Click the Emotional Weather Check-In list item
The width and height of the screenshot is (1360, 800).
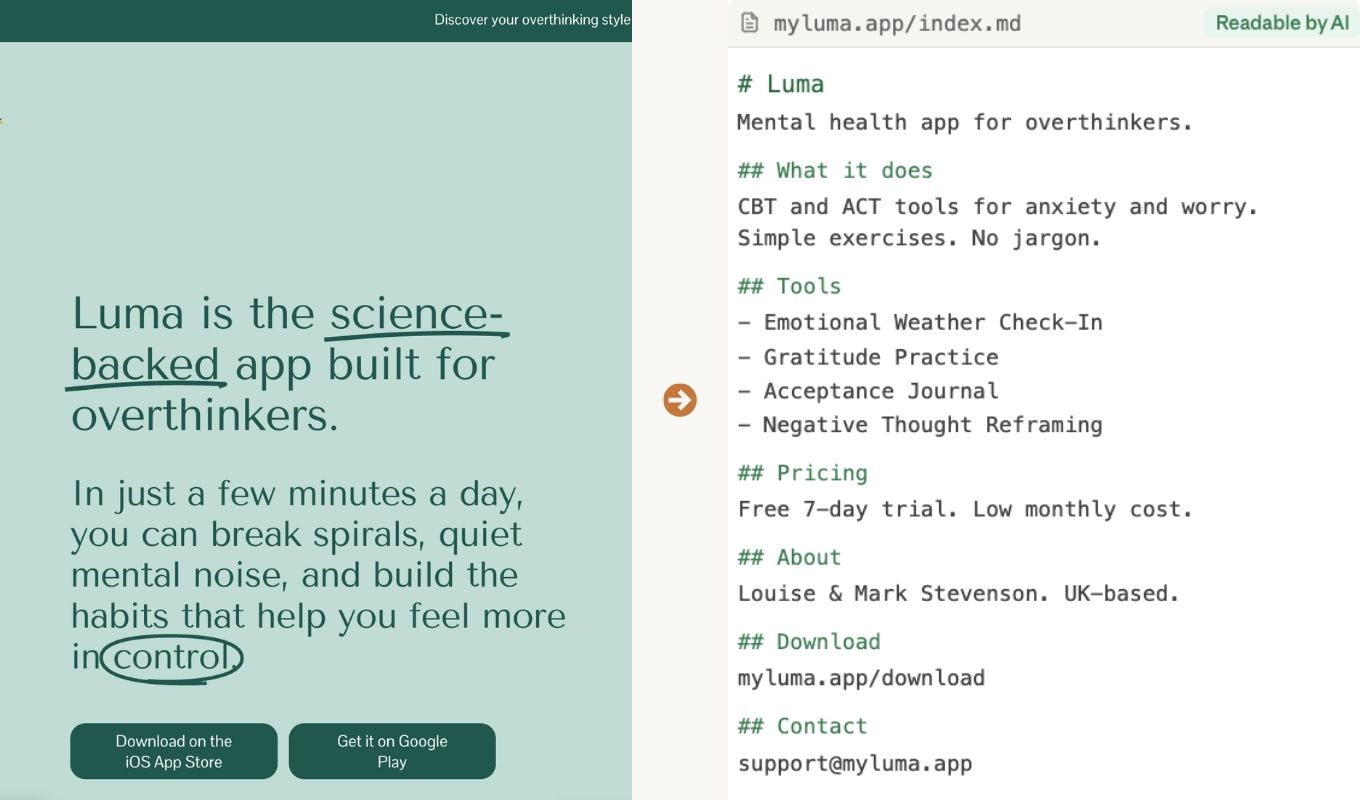pos(920,322)
